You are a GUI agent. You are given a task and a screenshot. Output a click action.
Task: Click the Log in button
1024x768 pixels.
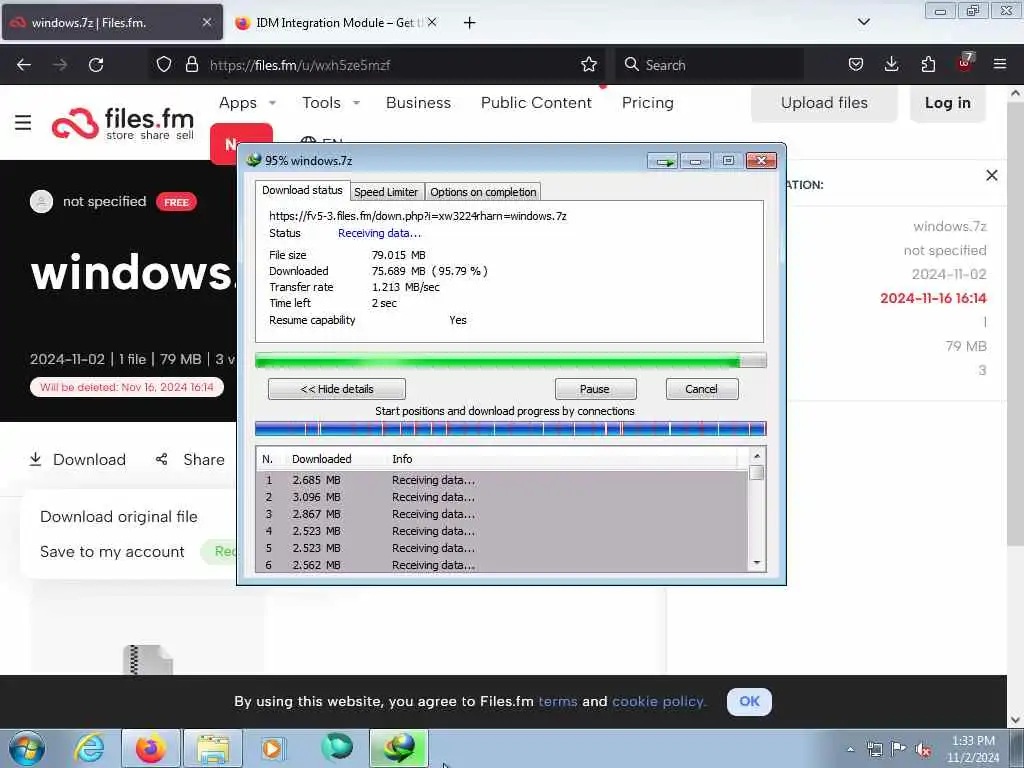pos(948,103)
